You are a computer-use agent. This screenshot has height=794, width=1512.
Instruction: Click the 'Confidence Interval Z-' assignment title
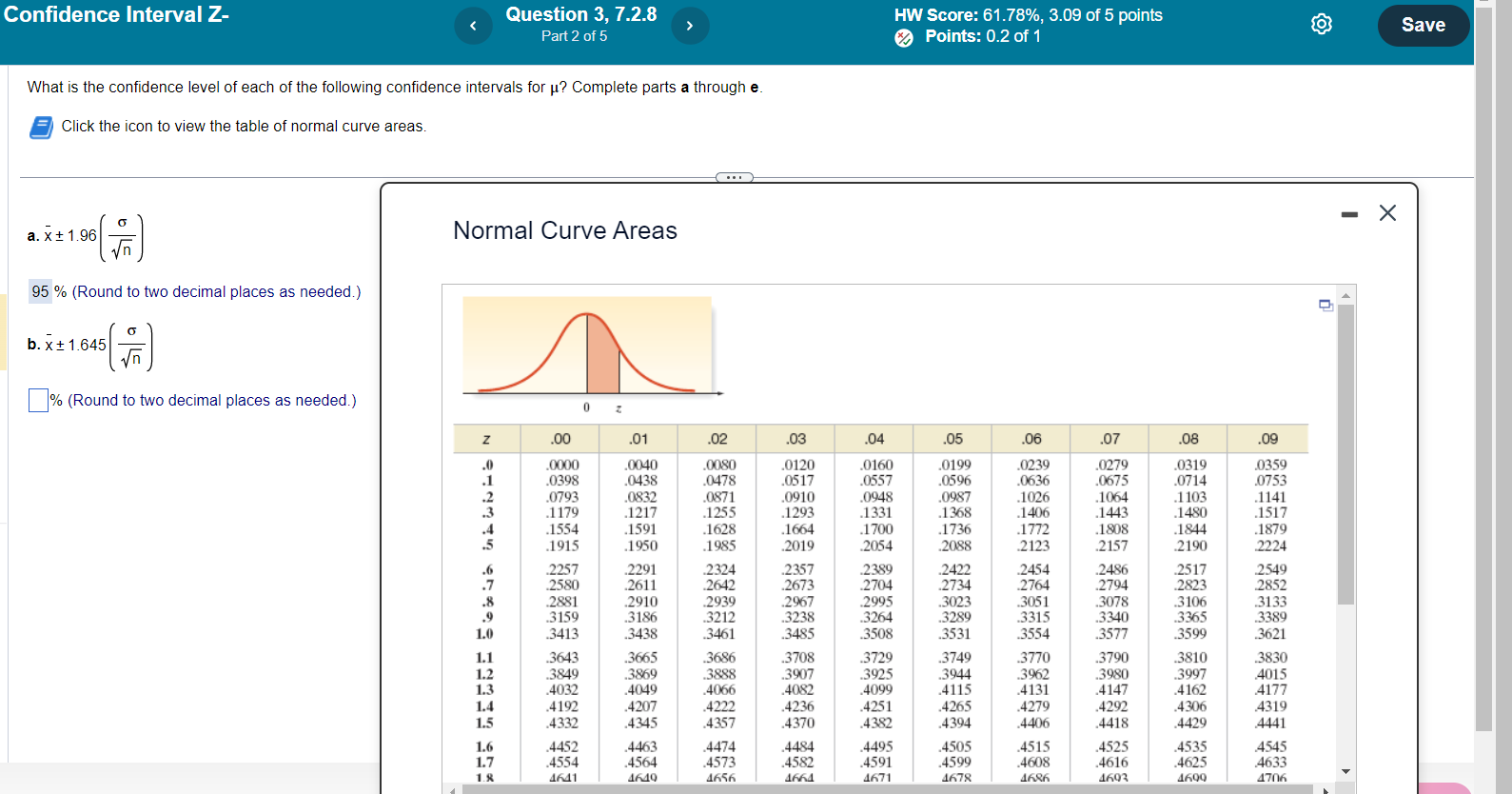click(116, 14)
